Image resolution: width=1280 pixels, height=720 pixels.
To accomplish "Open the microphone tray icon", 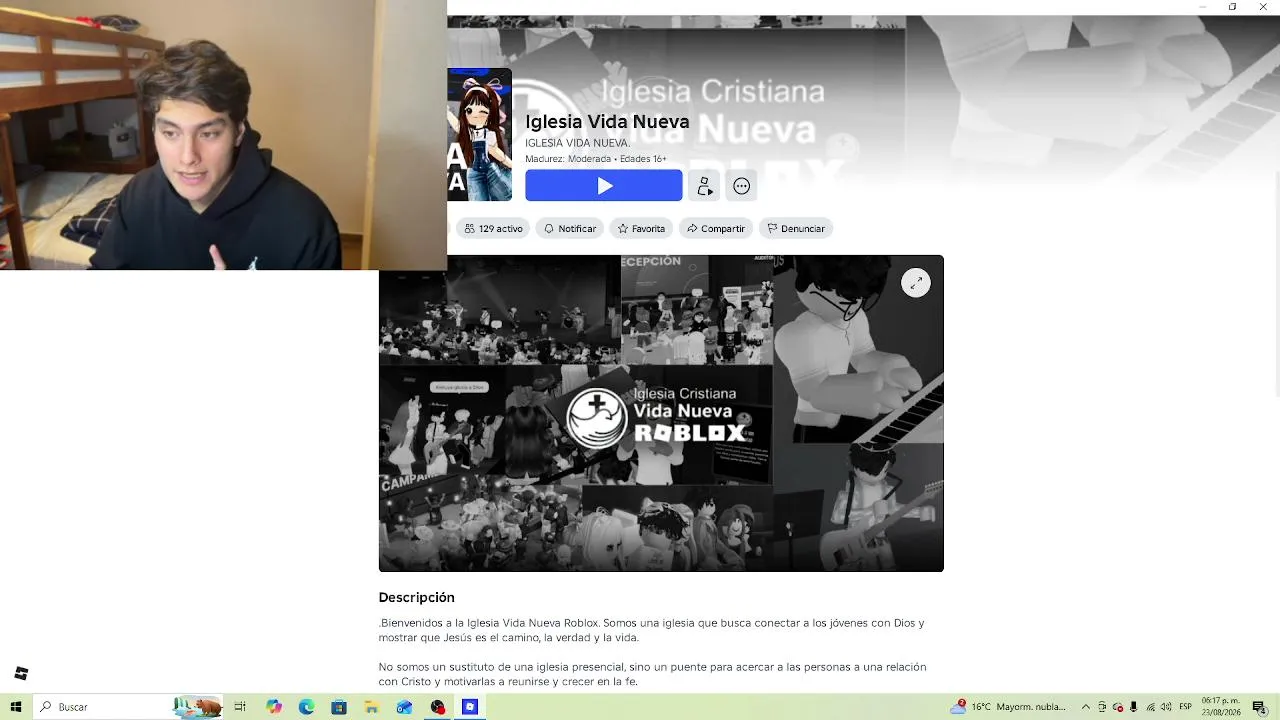I will point(1133,707).
